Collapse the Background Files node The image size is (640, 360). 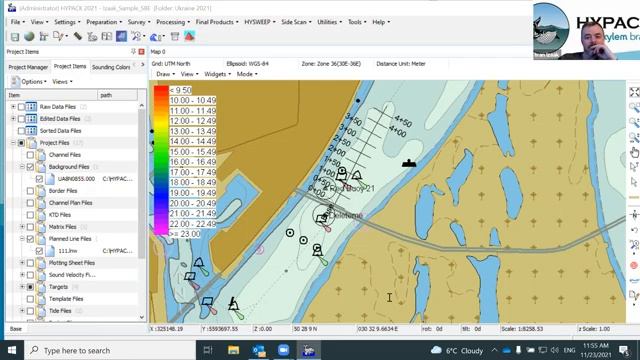click(22, 167)
